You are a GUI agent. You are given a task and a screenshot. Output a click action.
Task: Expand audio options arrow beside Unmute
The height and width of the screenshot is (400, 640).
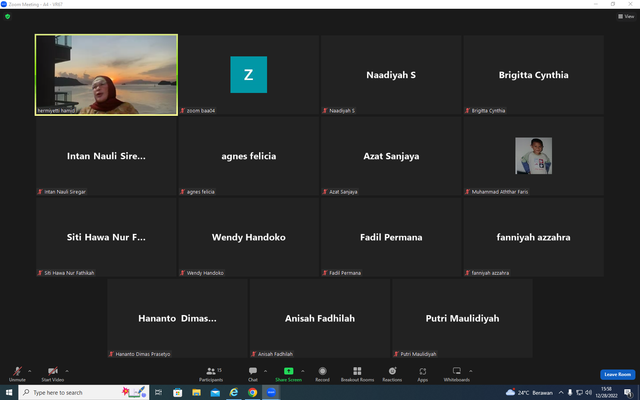(x=29, y=371)
